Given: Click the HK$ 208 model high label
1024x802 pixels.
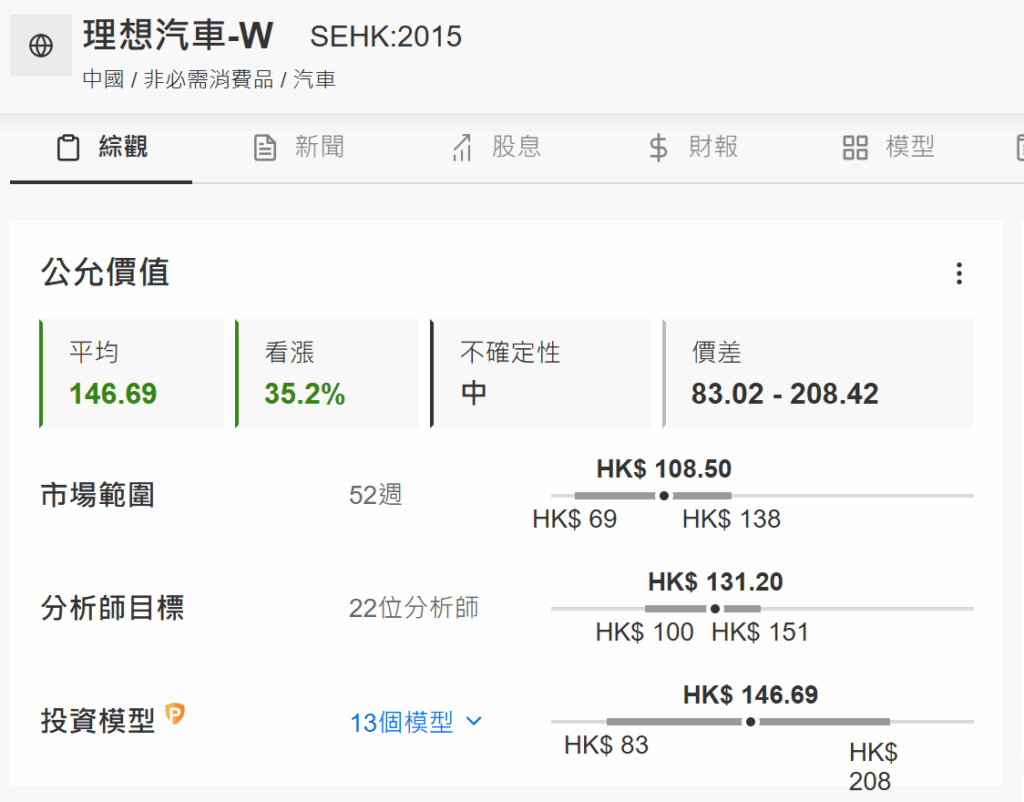Looking at the screenshot, I should [873, 767].
